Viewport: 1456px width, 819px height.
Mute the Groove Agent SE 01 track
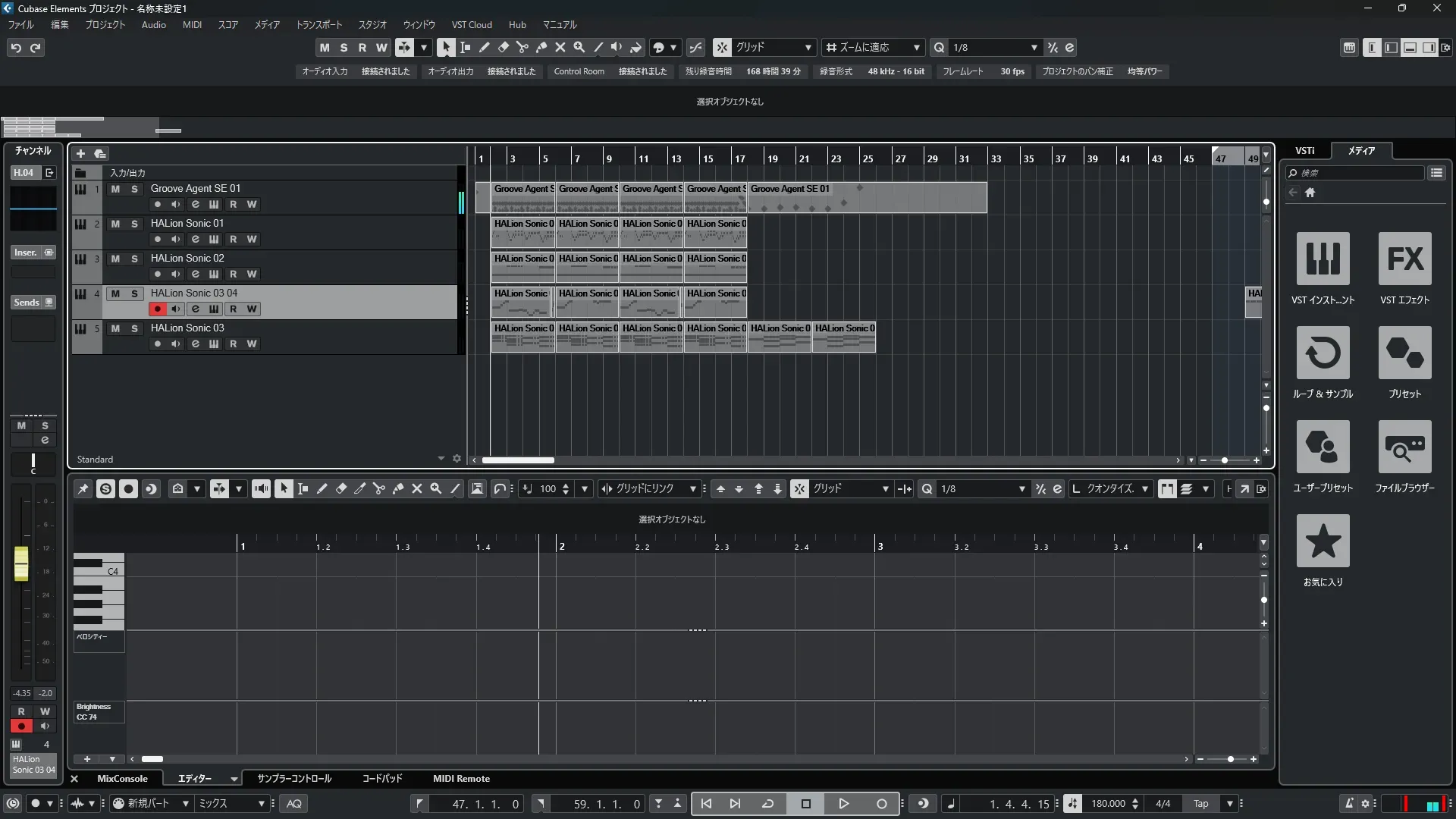coord(115,189)
